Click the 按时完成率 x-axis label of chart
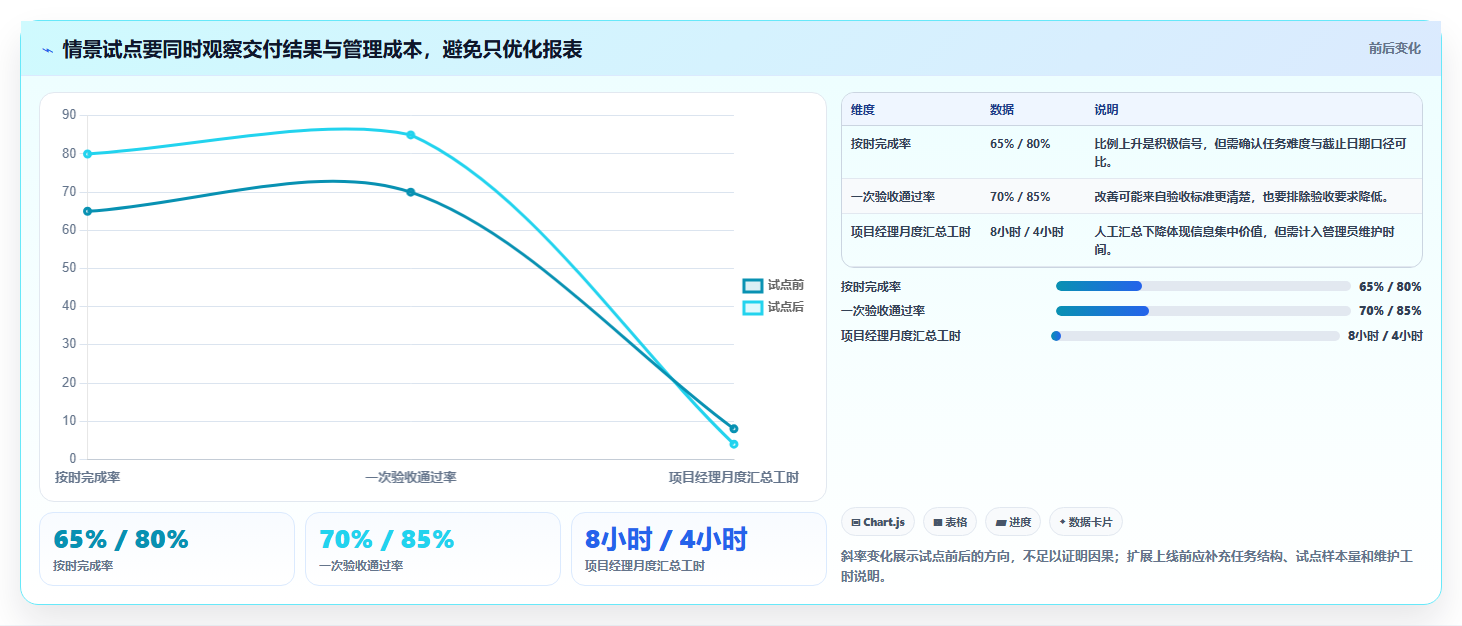Image resolution: width=1462 pixels, height=626 pixels. click(88, 478)
